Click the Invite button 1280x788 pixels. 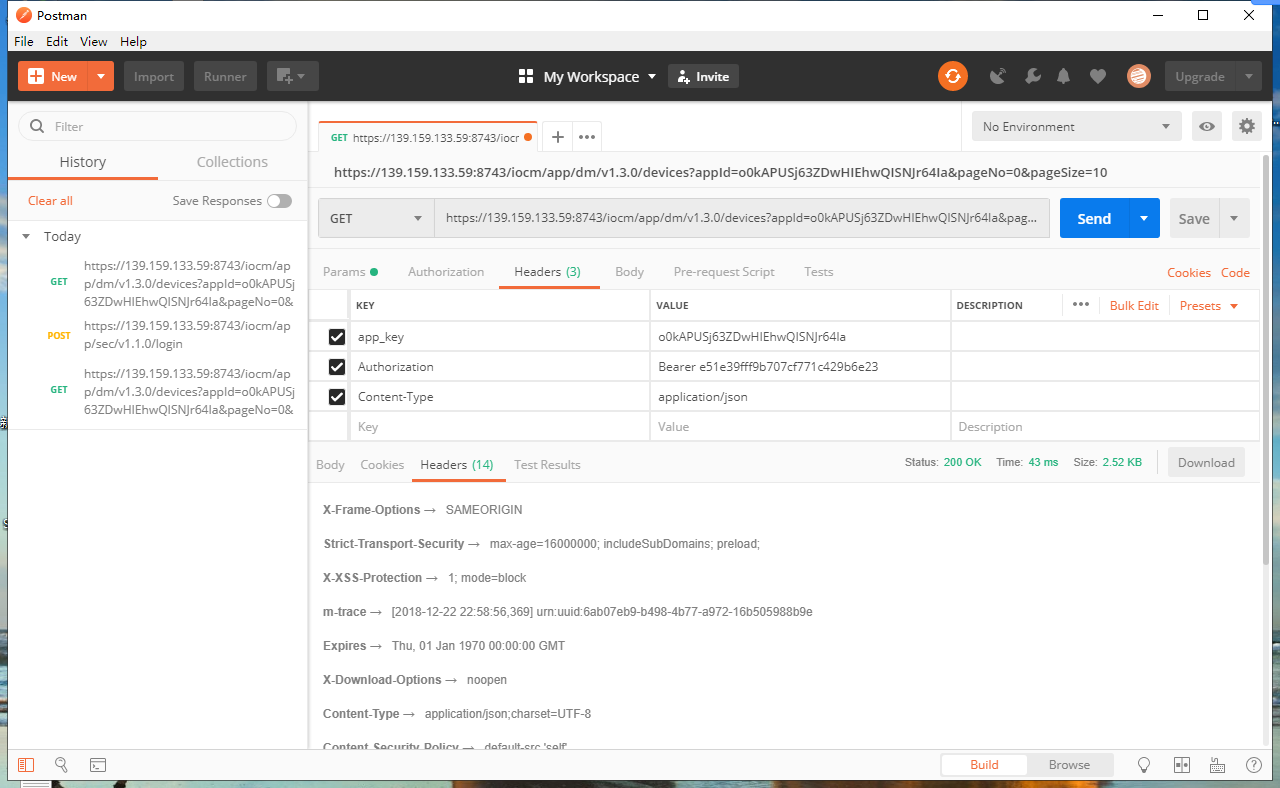tap(703, 77)
